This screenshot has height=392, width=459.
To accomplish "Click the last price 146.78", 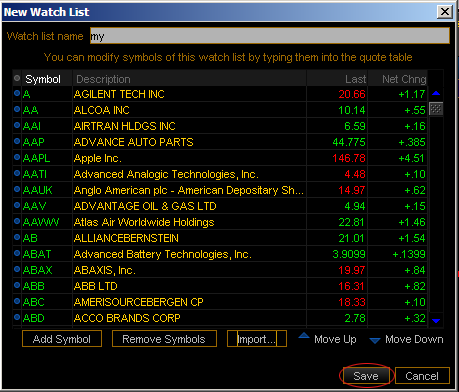I will [x=349, y=158].
